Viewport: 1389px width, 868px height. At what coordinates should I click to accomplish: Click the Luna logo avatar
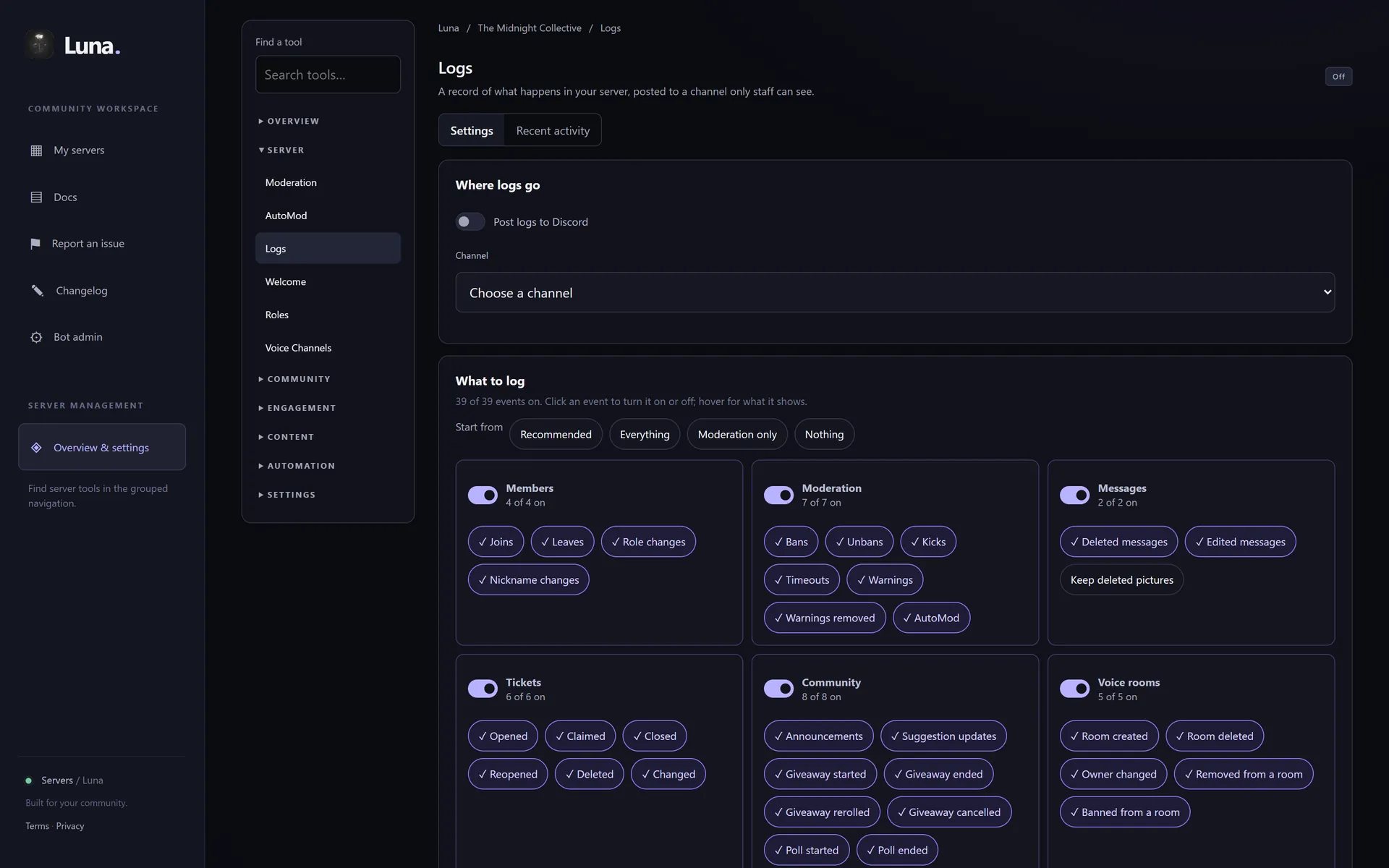point(39,45)
